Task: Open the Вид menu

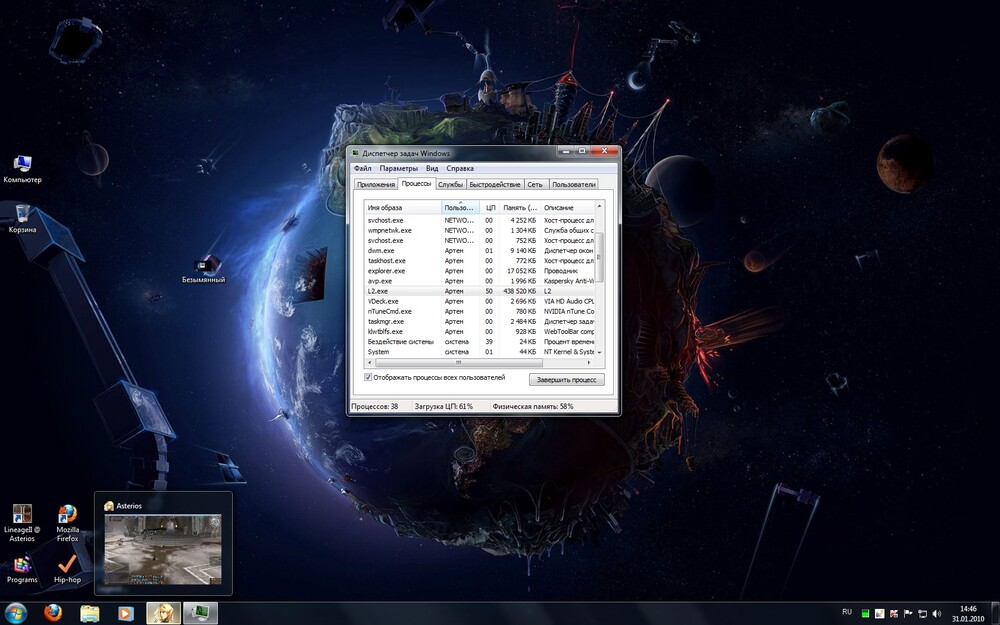Action: coord(432,168)
